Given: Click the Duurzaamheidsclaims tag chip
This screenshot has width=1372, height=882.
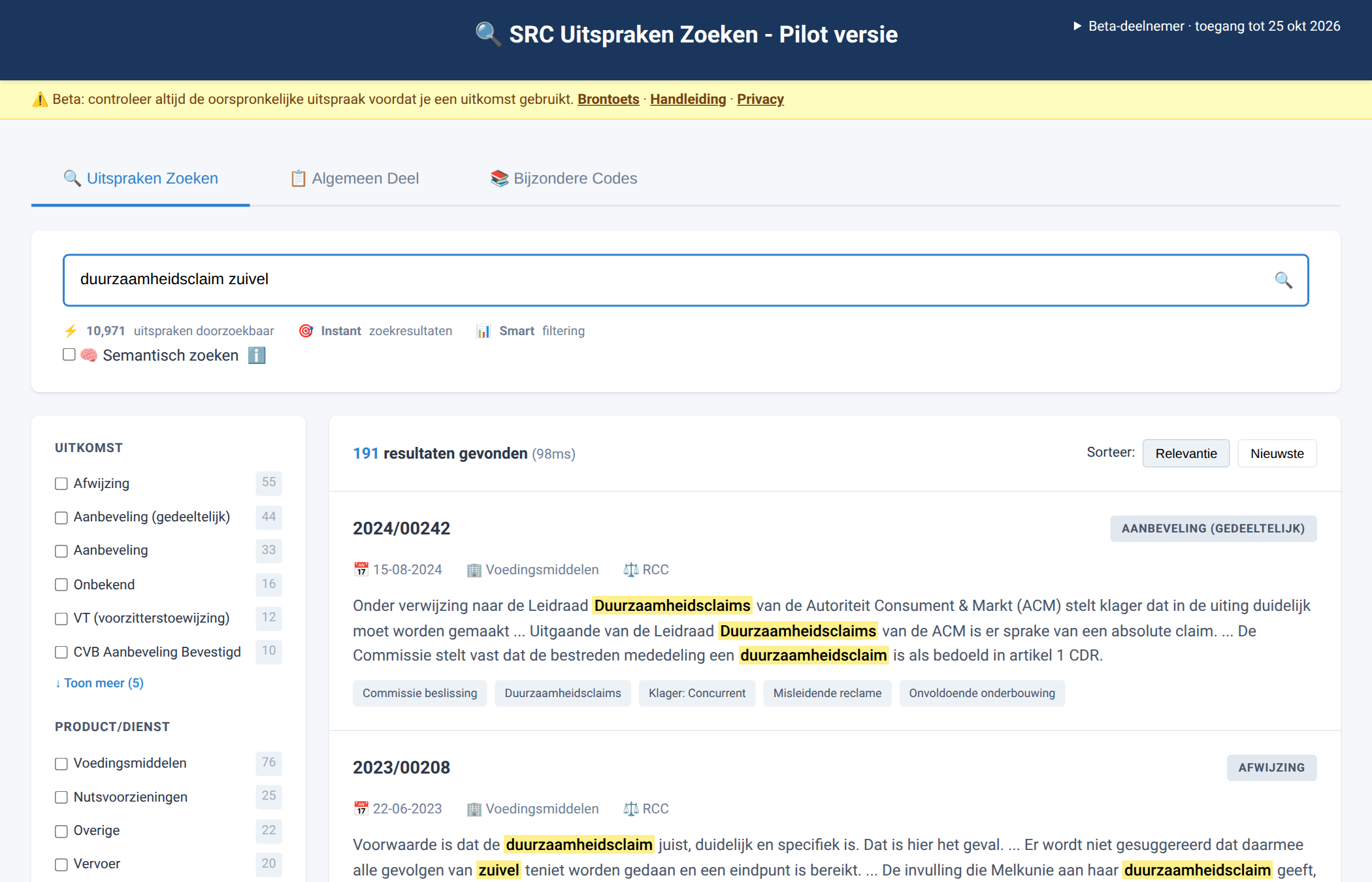Looking at the screenshot, I should click(563, 693).
